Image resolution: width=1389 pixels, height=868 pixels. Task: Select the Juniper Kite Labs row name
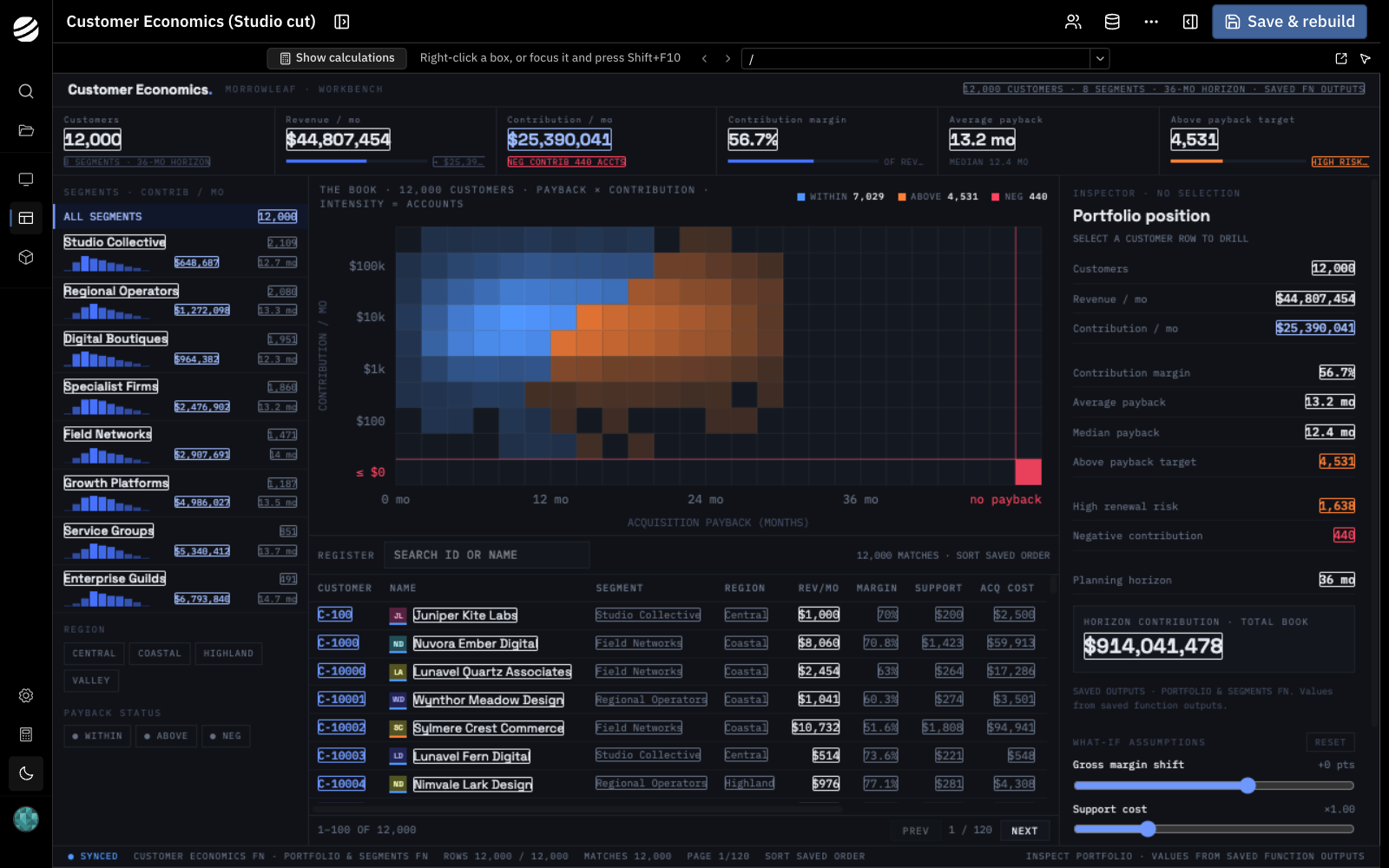point(465,615)
